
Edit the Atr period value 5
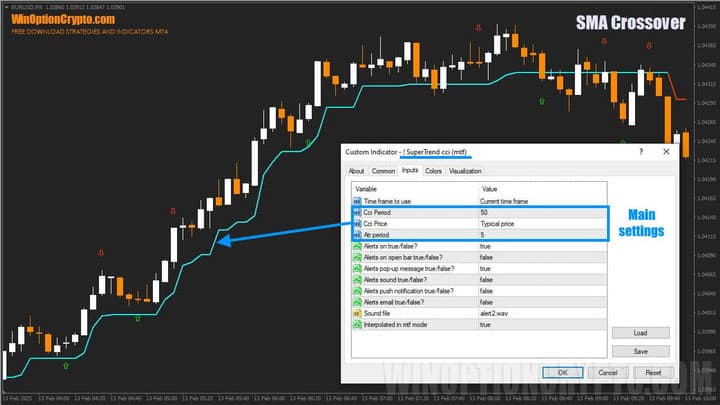(482, 235)
